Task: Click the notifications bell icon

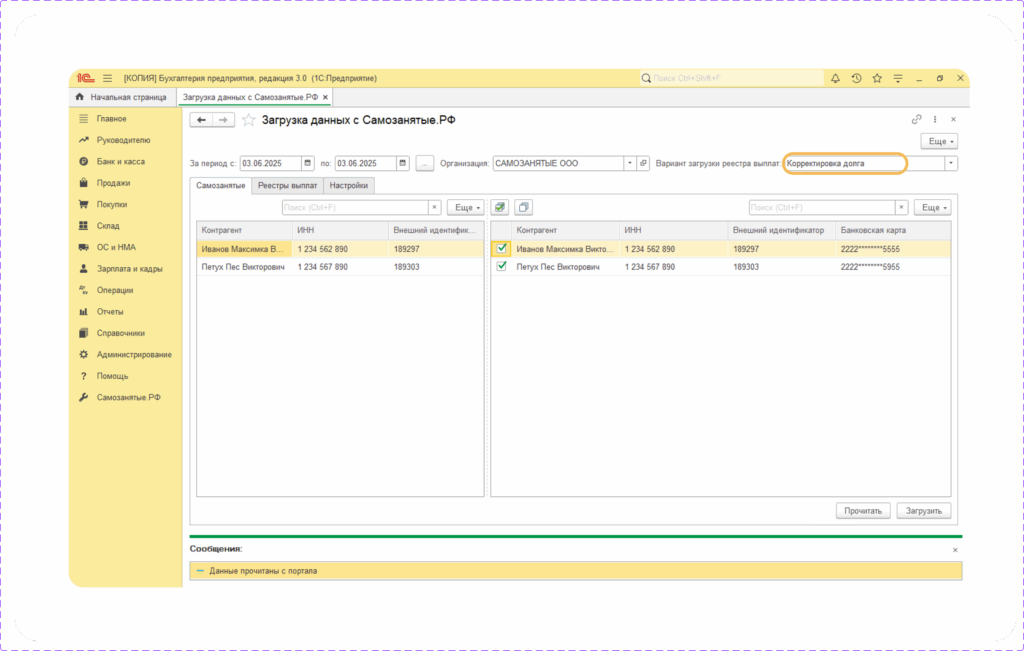Action: tap(835, 78)
